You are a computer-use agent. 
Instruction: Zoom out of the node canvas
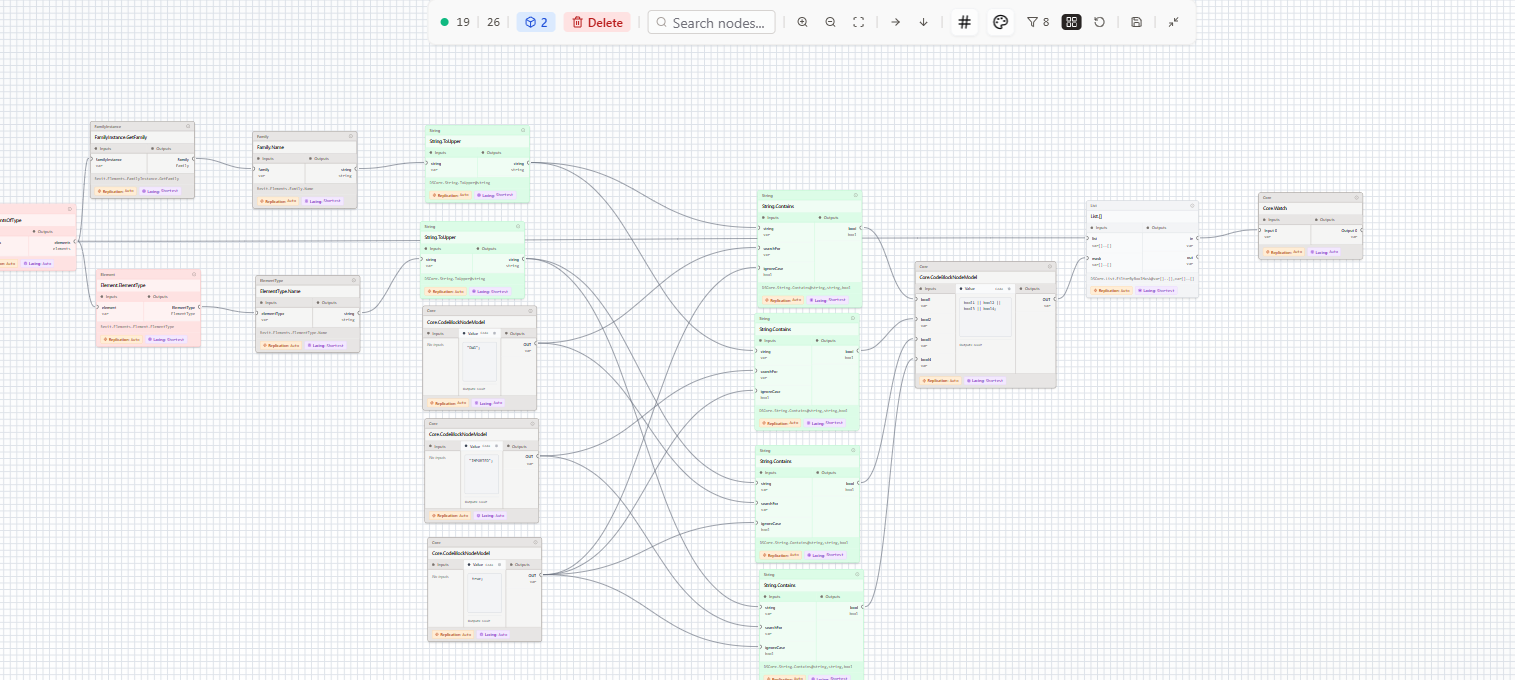830,22
